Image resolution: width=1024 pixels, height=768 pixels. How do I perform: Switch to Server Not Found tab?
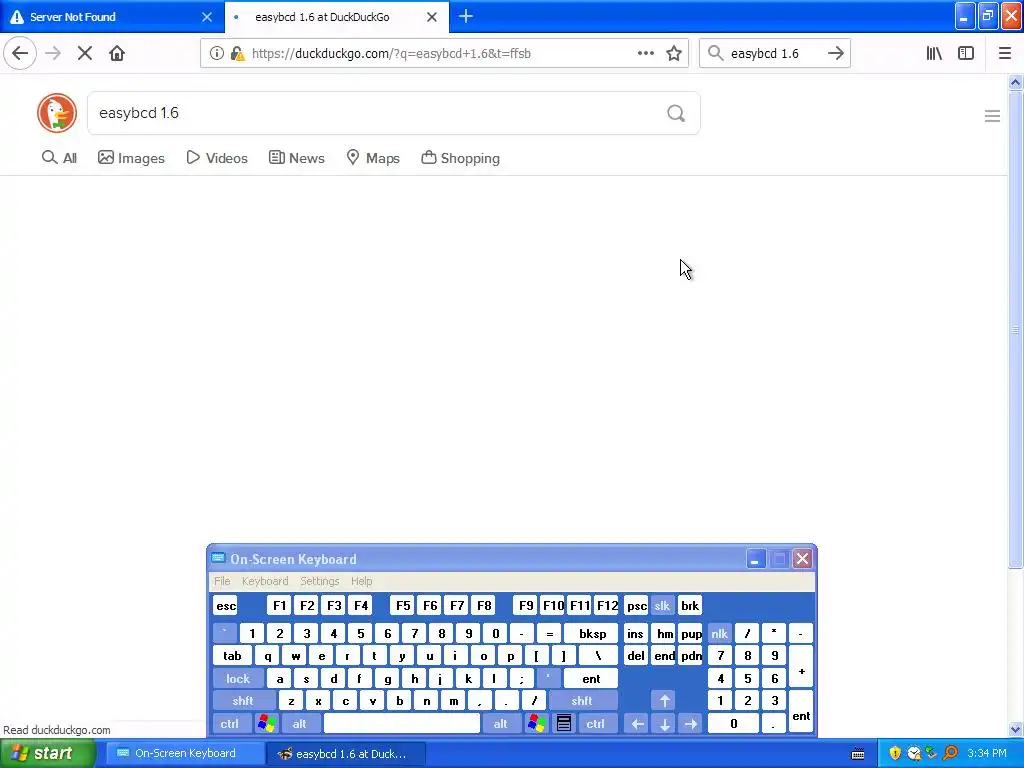(112, 17)
